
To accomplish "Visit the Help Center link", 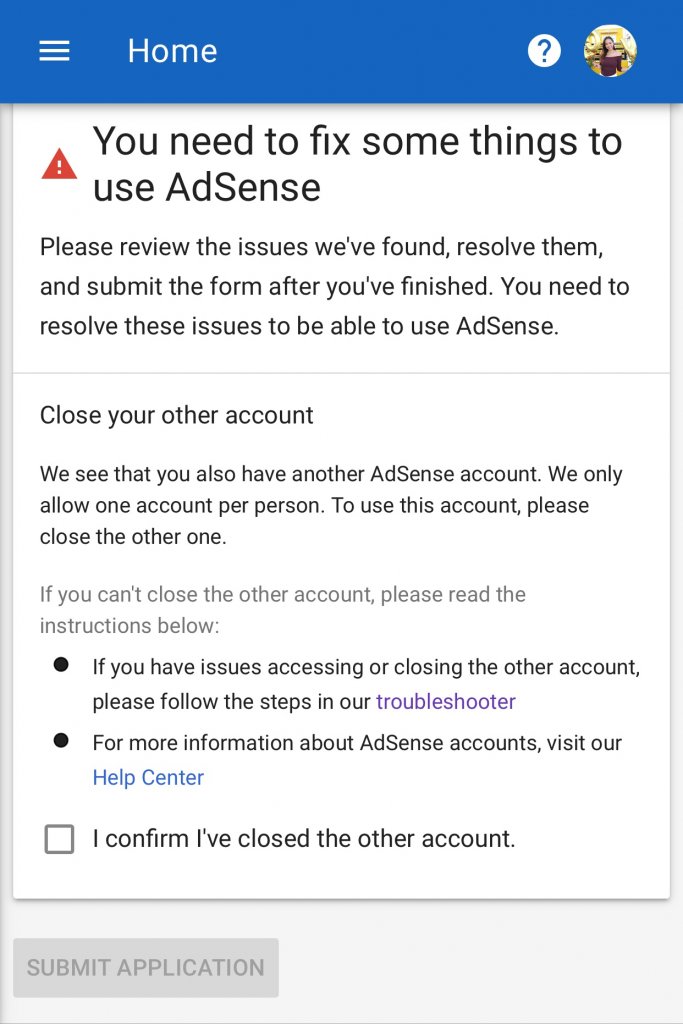I will [148, 777].
